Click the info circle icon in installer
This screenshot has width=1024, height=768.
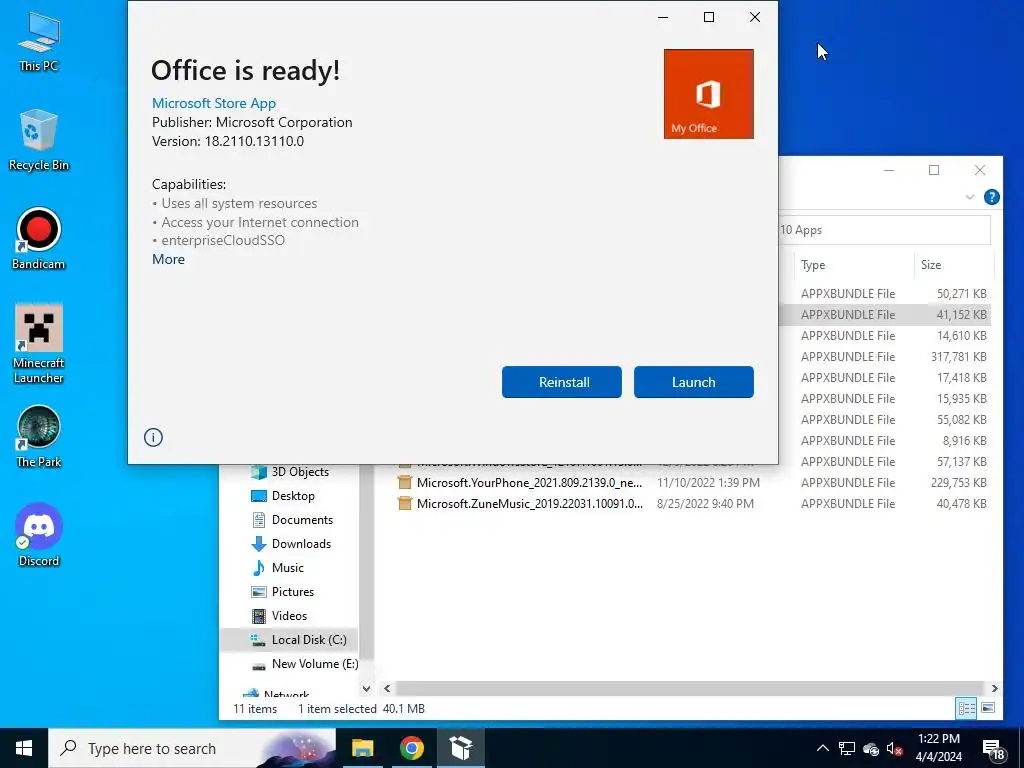pos(153,438)
